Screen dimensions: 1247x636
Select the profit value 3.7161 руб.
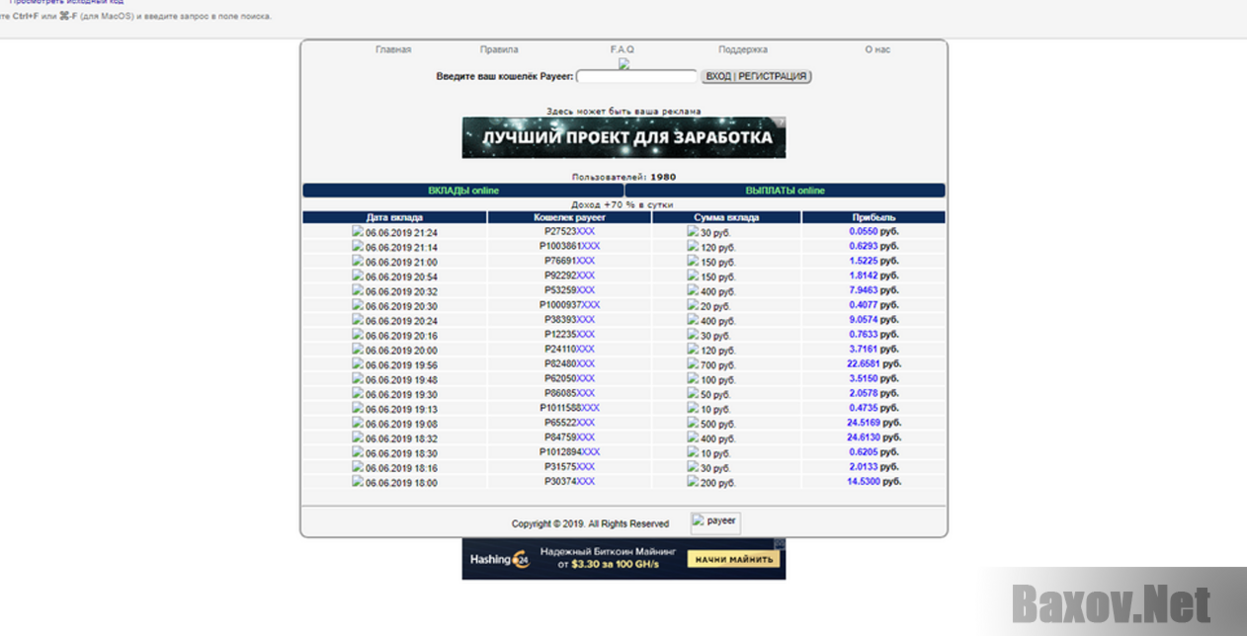pos(873,349)
